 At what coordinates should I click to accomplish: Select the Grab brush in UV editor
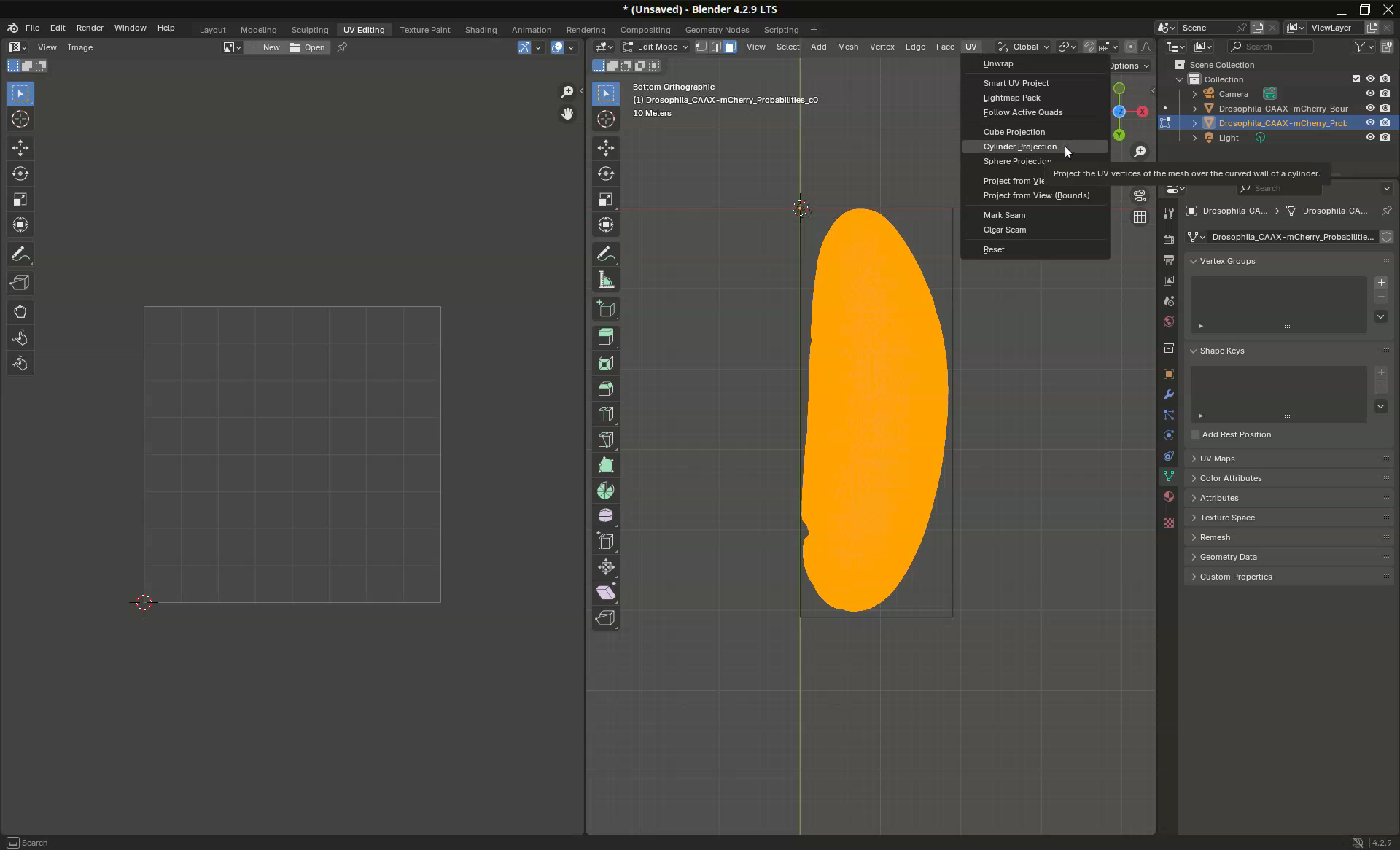coord(20,312)
